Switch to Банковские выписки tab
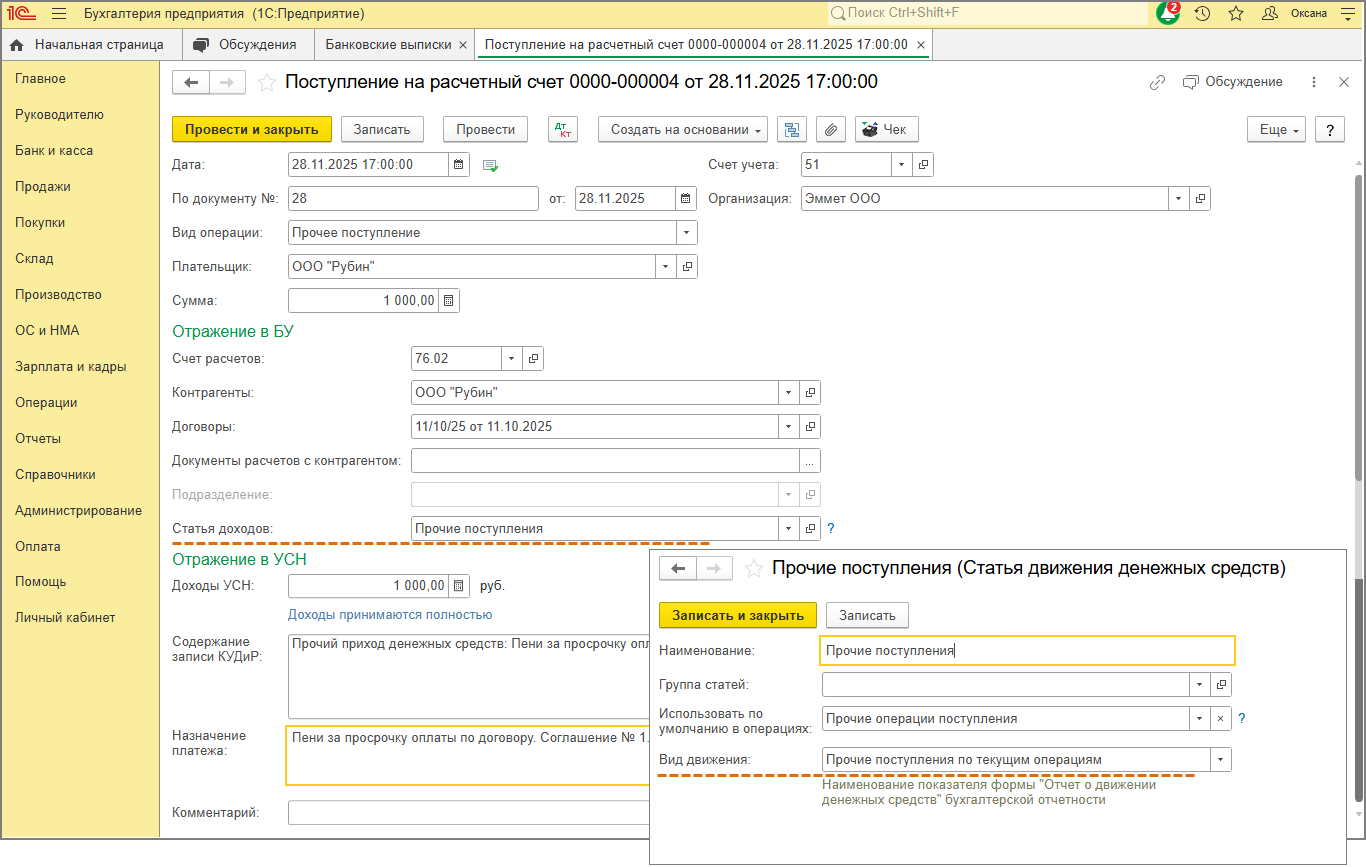This screenshot has height=867, width=1366. click(391, 45)
